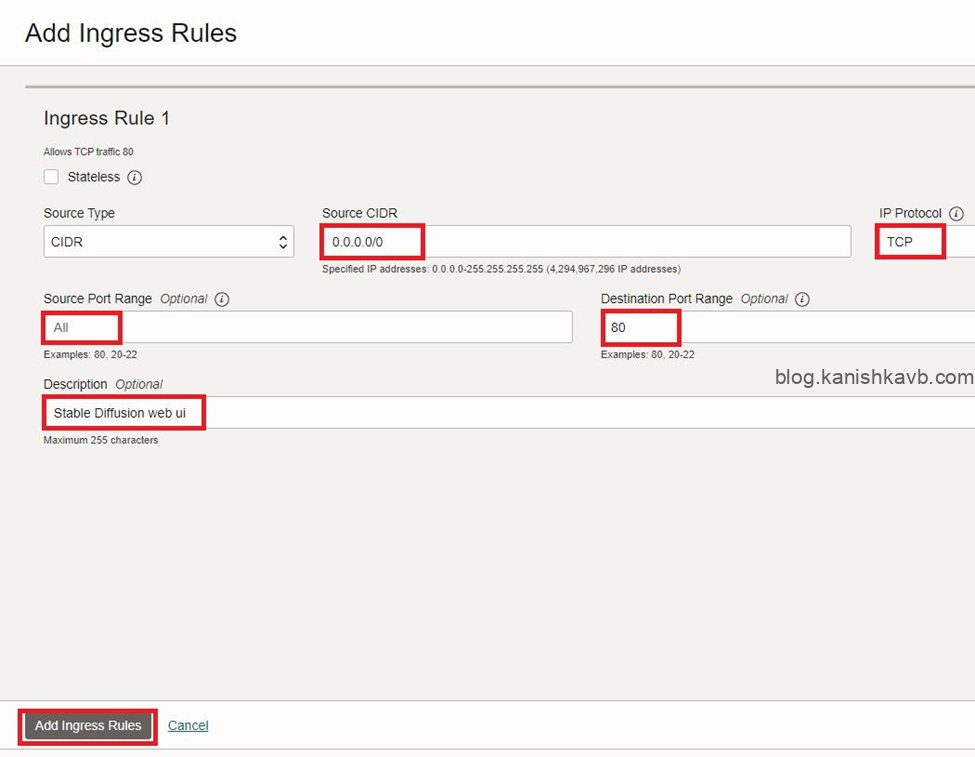Click the Cancel link
975x757 pixels.
[188, 726]
